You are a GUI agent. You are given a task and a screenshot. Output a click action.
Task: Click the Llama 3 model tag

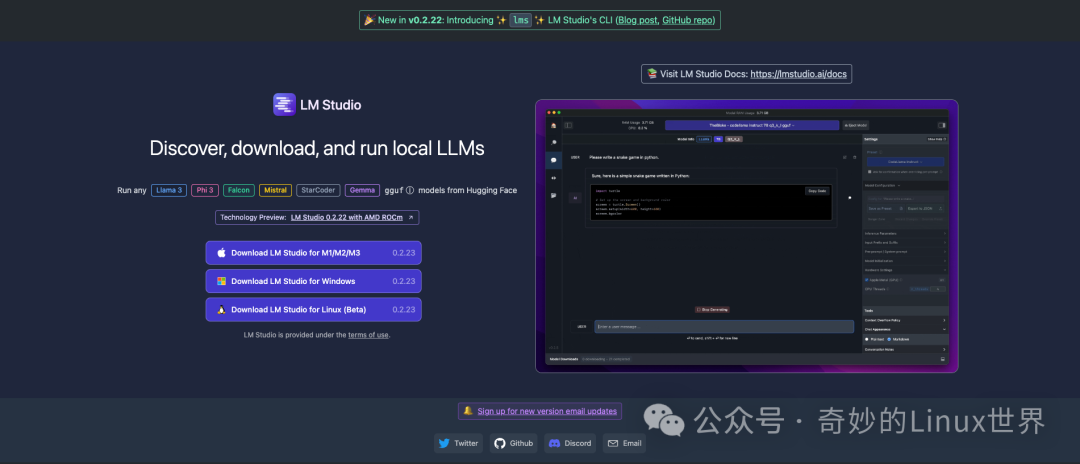pyautogui.click(x=169, y=191)
